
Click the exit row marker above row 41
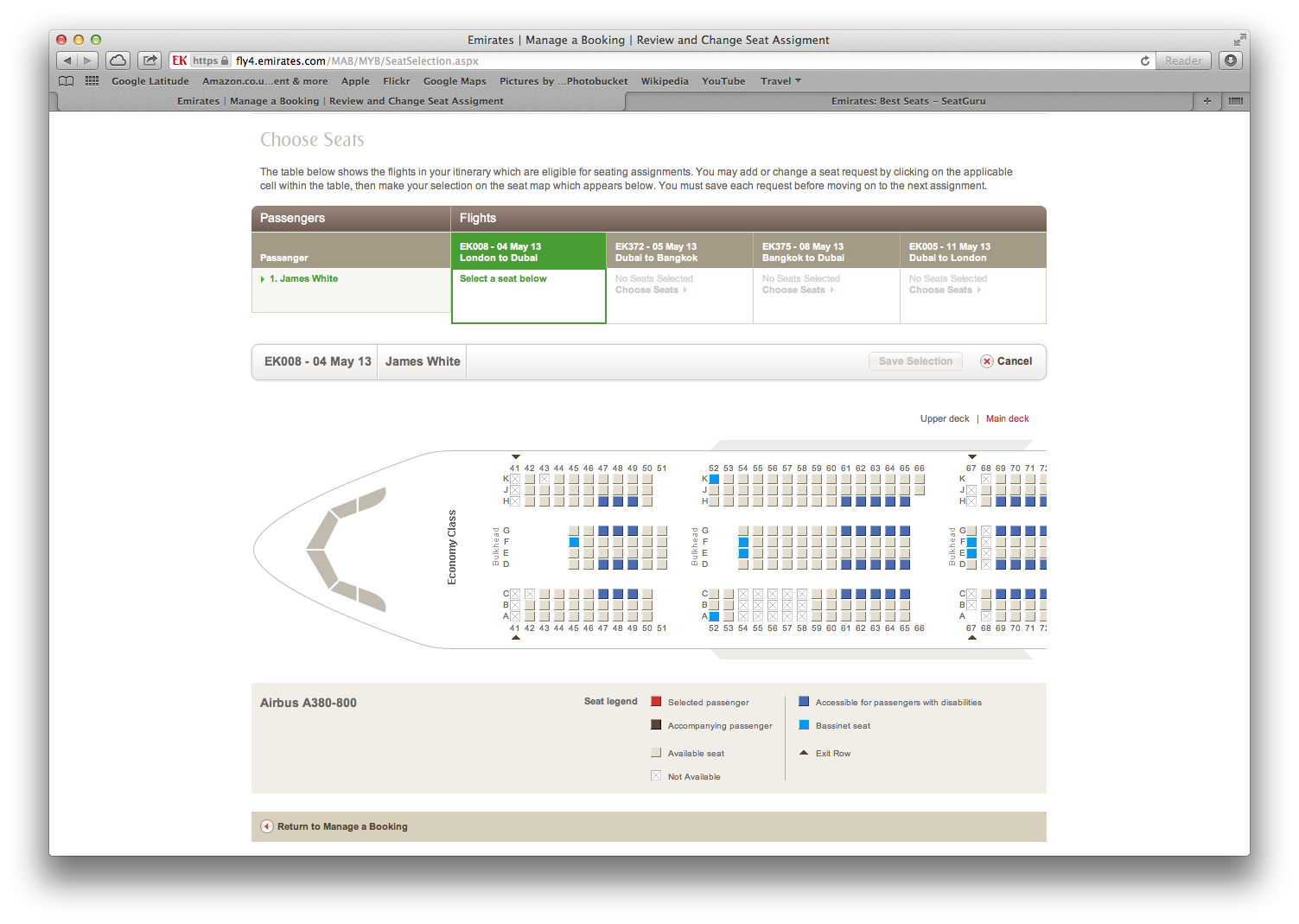click(516, 456)
